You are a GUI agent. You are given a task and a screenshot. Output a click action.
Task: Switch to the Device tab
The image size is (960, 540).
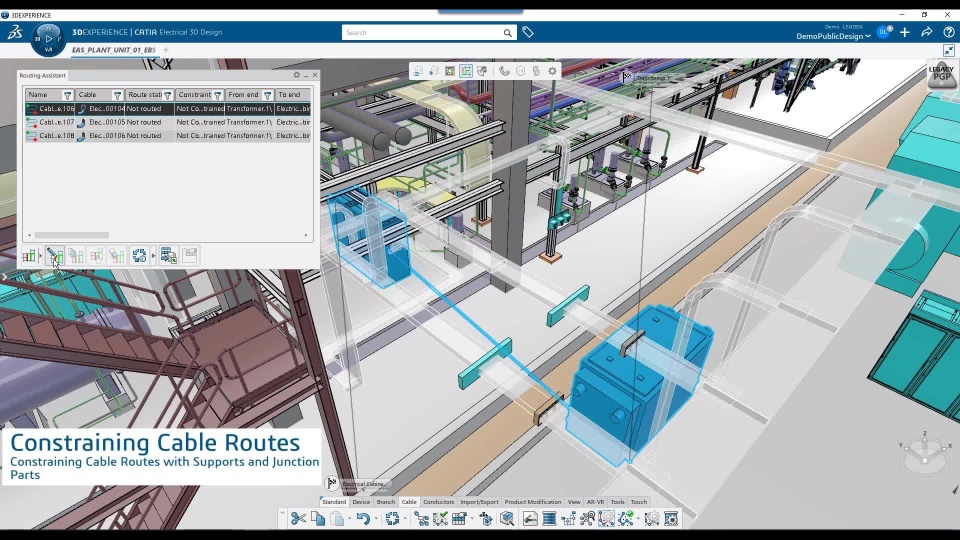pos(361,501)
